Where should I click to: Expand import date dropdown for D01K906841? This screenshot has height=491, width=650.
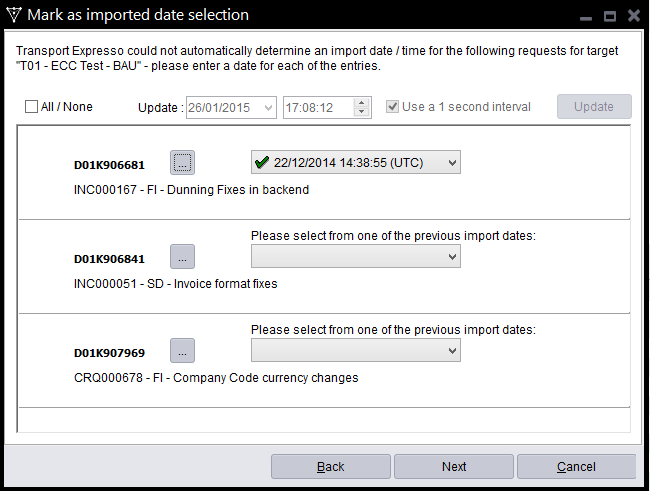coord(453,257)
